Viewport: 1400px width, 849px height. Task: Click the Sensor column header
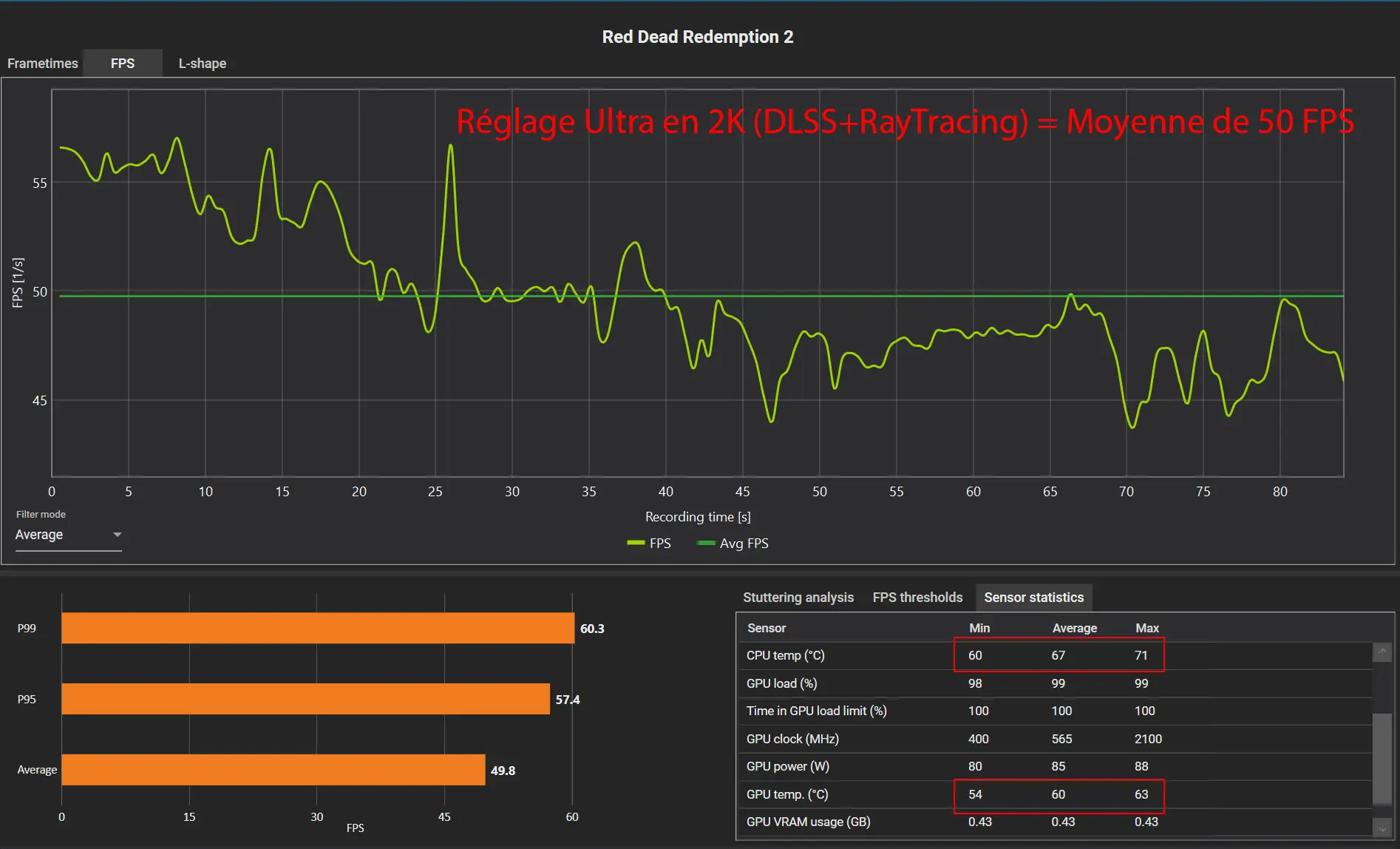(x=767, y=628)
